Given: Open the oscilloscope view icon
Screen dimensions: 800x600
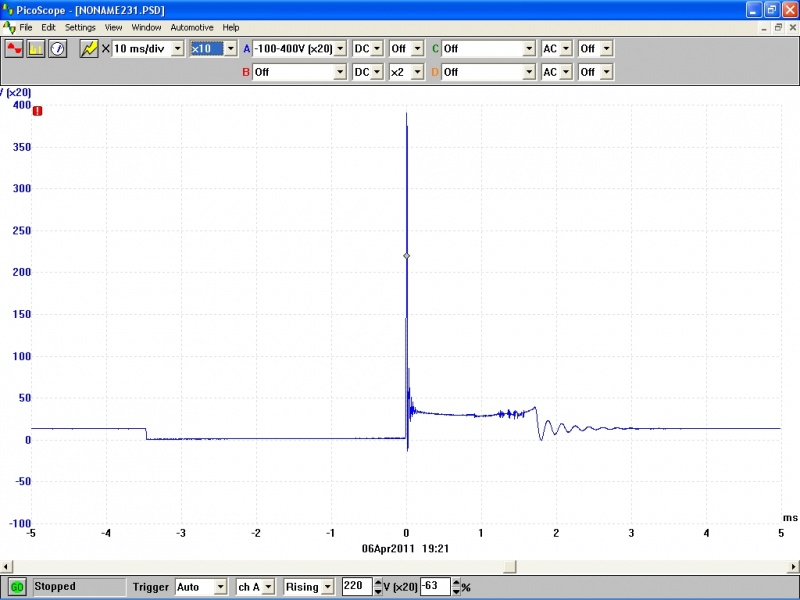Looking at the screenshot, I should (x=15, y=48).
